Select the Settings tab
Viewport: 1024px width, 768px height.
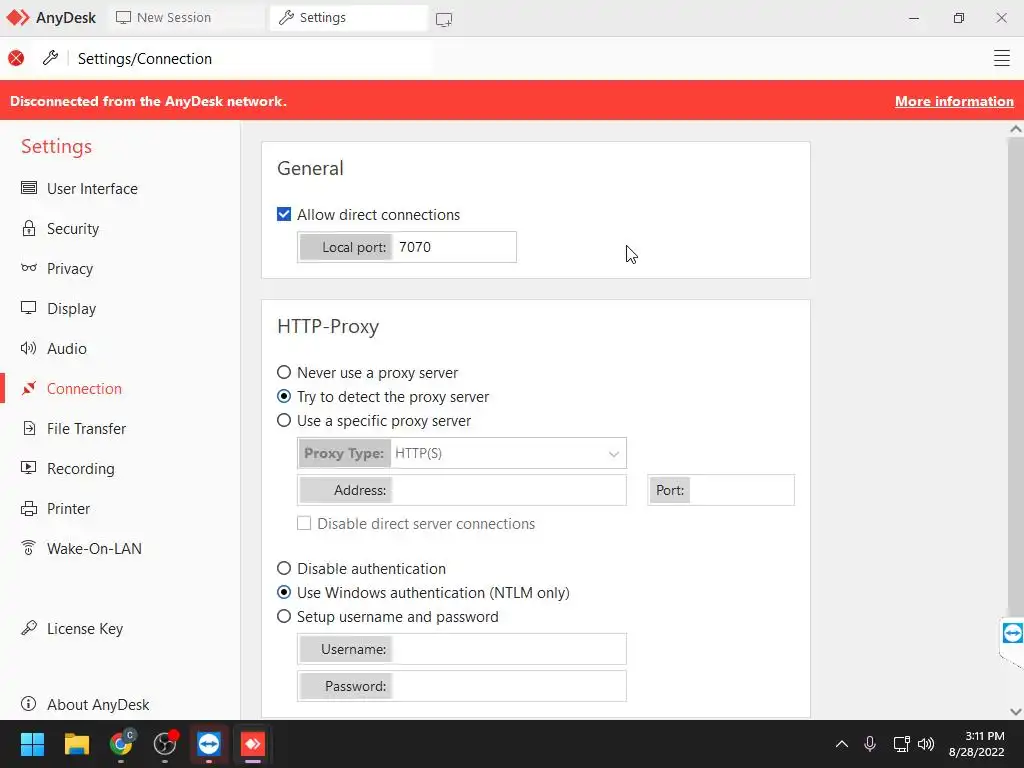pyautogui.click(x=349, y=18)
